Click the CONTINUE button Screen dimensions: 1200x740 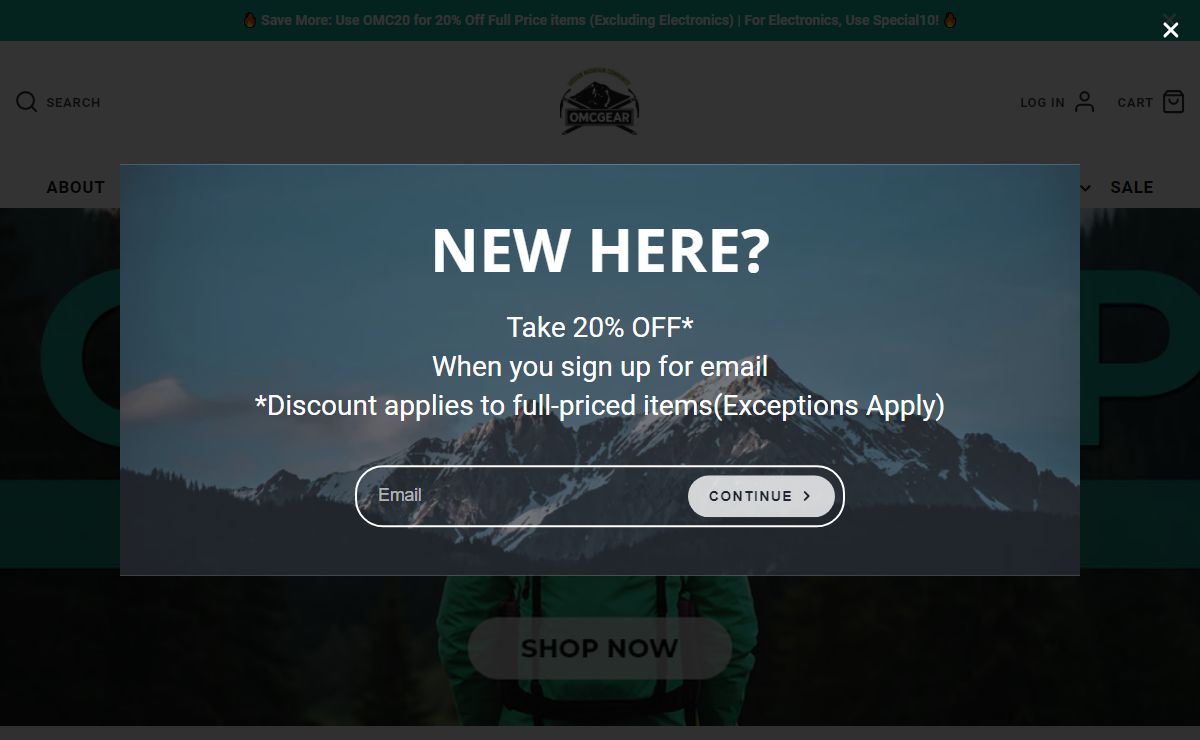[x=761, y=496]
